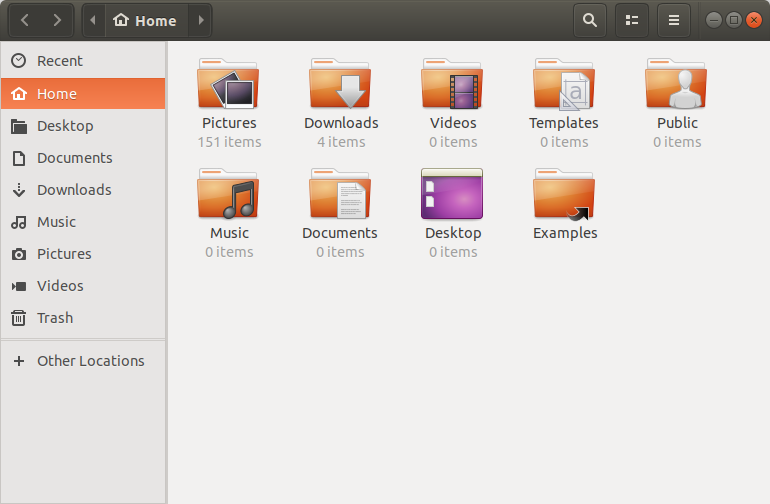Open Trash in the sidebar
The image size is (770, 504).
click(x=83, y=318)
